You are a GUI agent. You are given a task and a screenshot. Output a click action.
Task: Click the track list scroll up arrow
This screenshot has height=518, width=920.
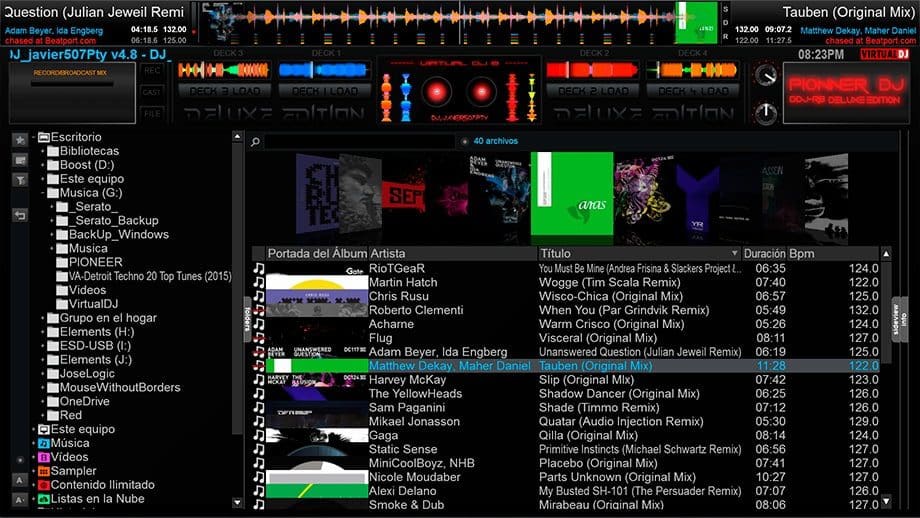click(886, 253)
